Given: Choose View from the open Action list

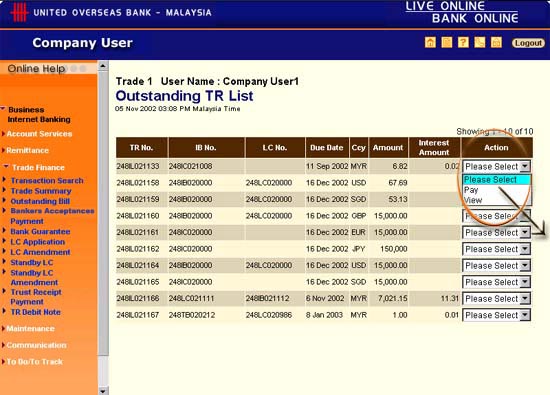Looking at the screenshot, I should pos(473,200).
